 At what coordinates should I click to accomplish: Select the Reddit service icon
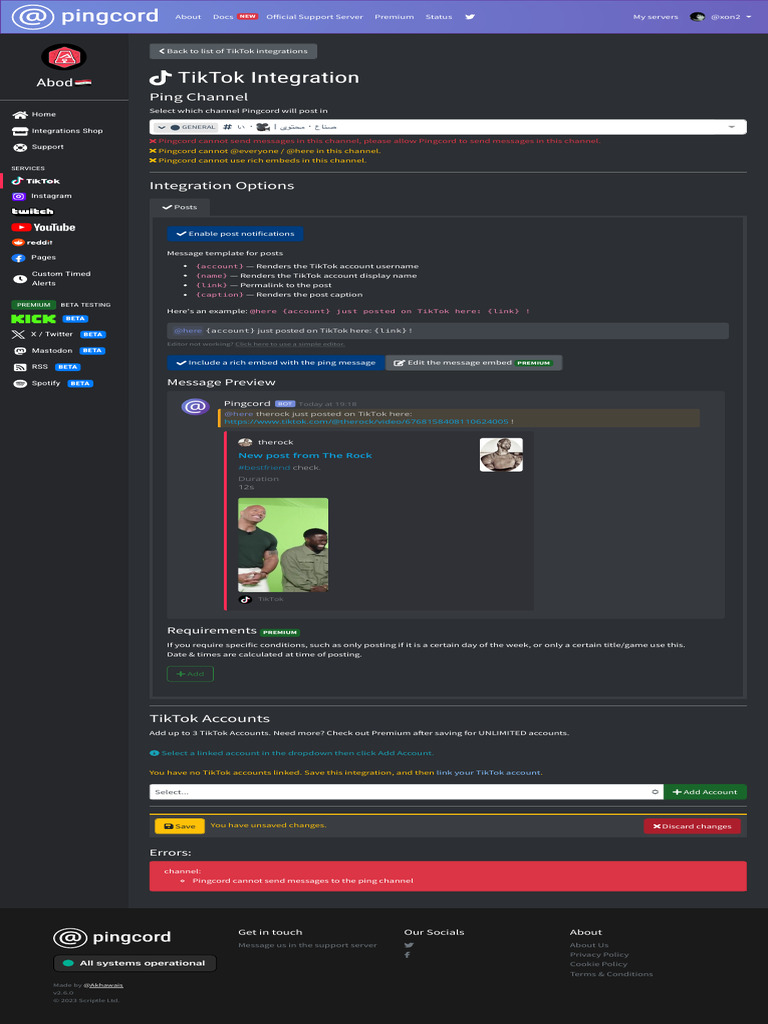coord(18,242)
